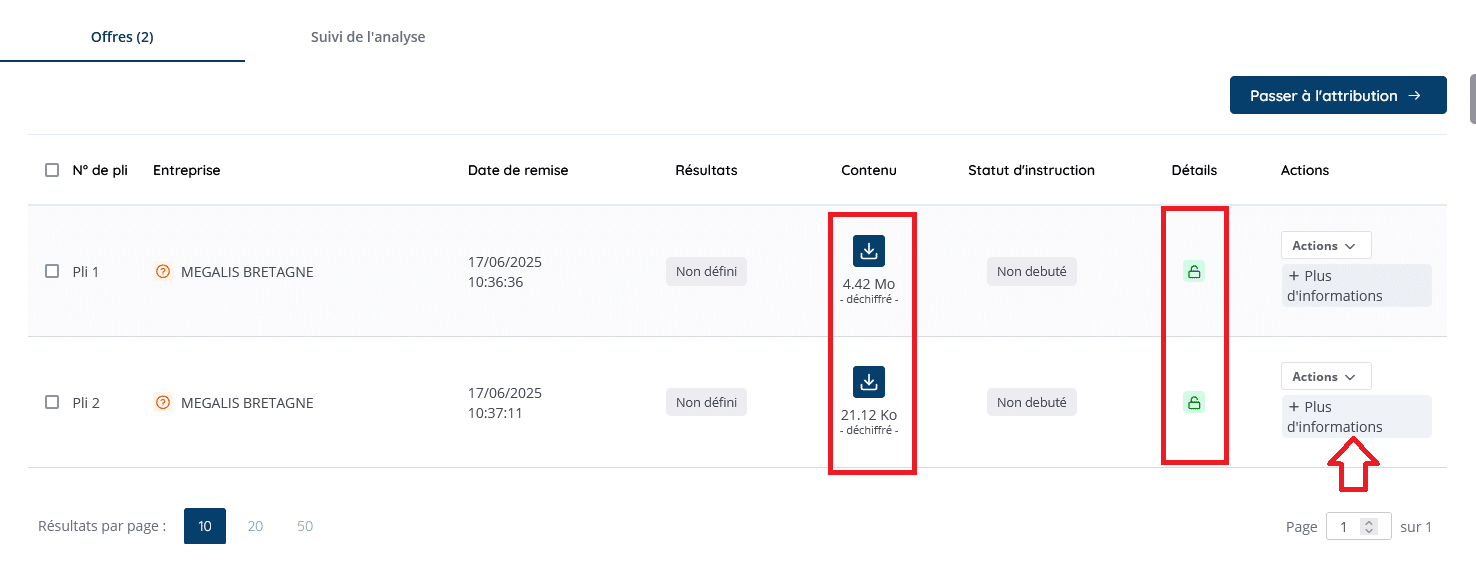Check the Pli 2 row checkbox

[x=52, y=402]
